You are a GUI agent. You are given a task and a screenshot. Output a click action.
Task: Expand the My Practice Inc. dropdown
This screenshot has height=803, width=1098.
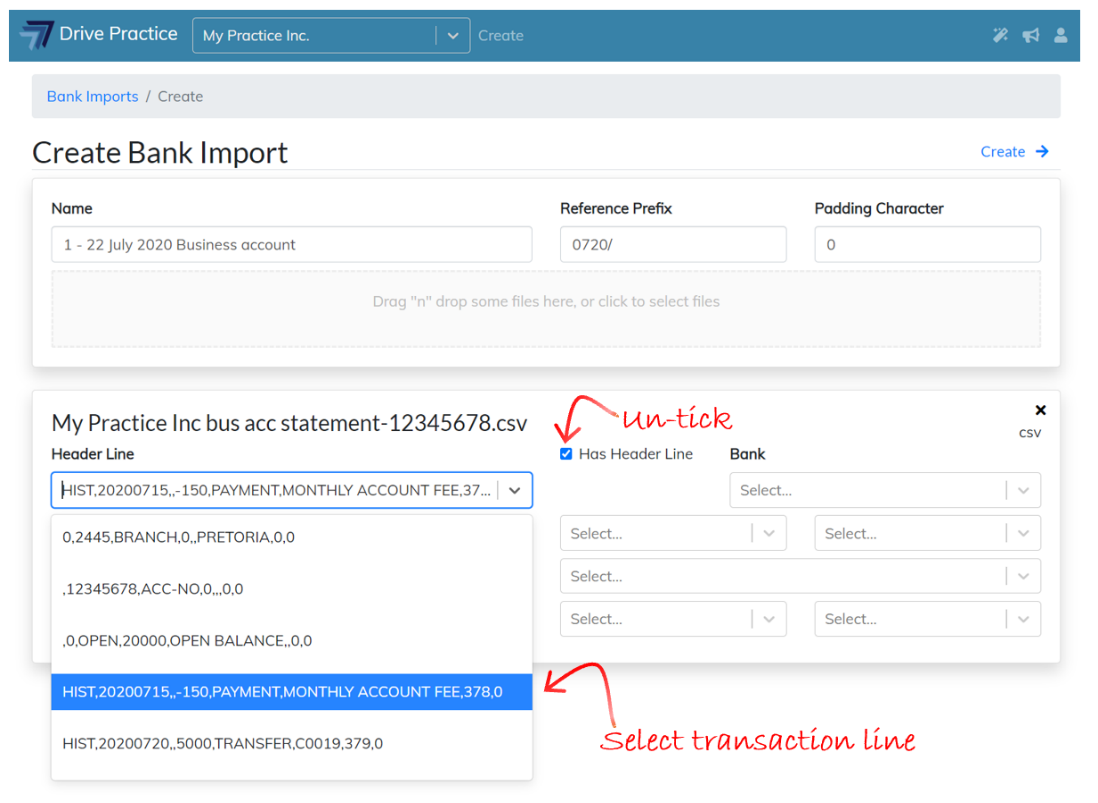click(452, 35)
